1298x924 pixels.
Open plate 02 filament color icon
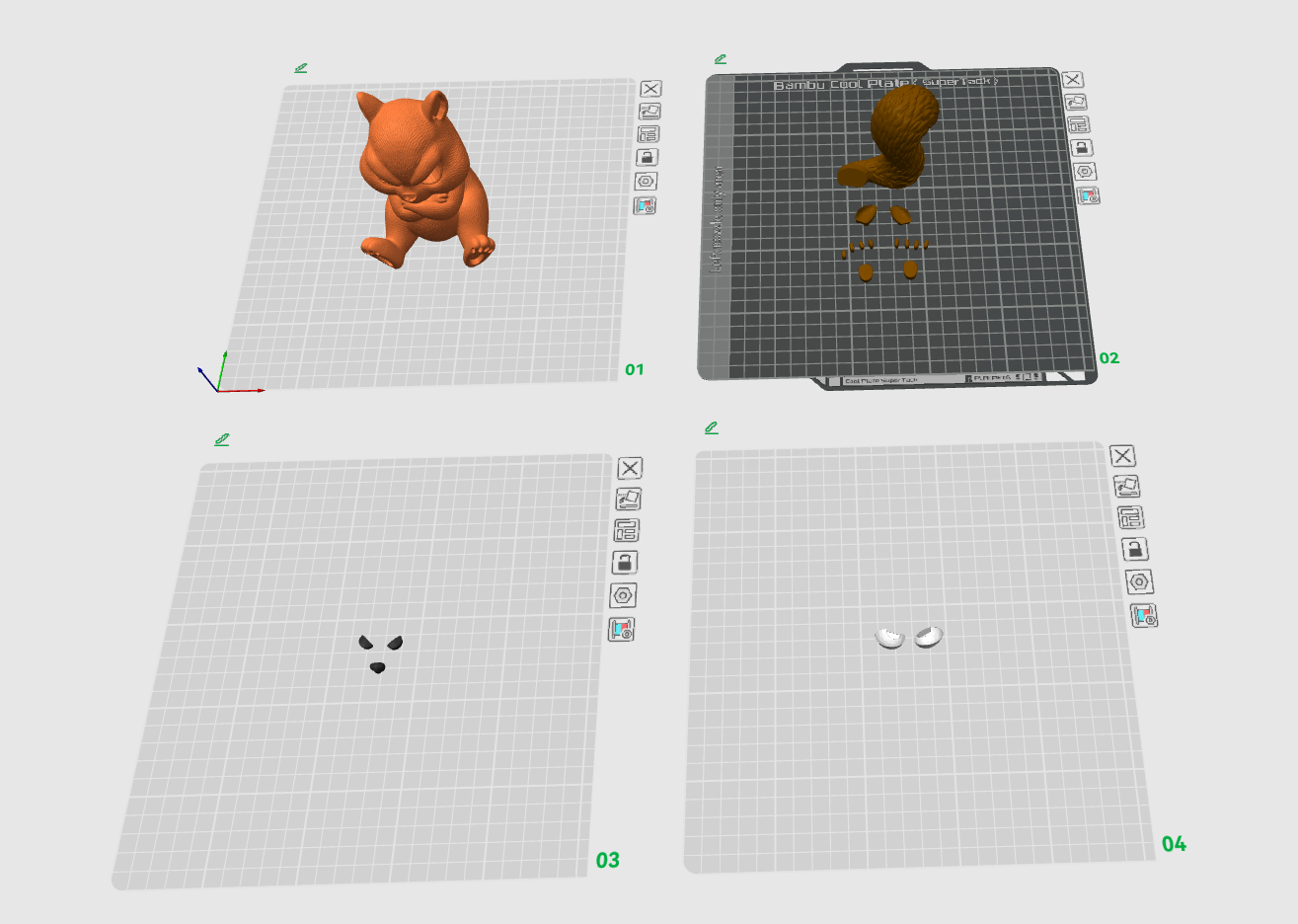pyautogui.click(x=1089, y=195)
